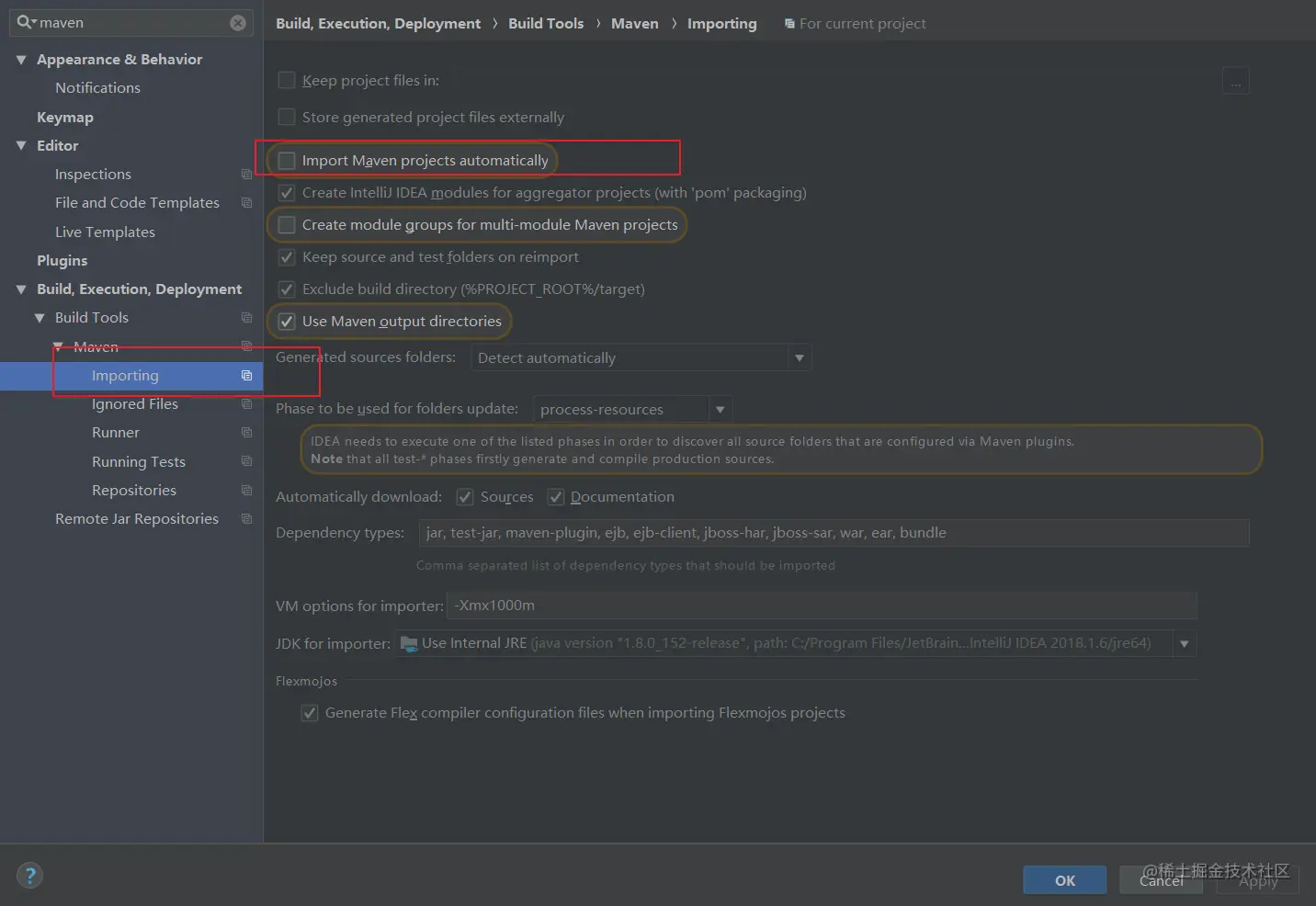Click project-level icon beside Importing
Image resolution: width=1316 pixels, height=906 pixels.
pos(246,376)
